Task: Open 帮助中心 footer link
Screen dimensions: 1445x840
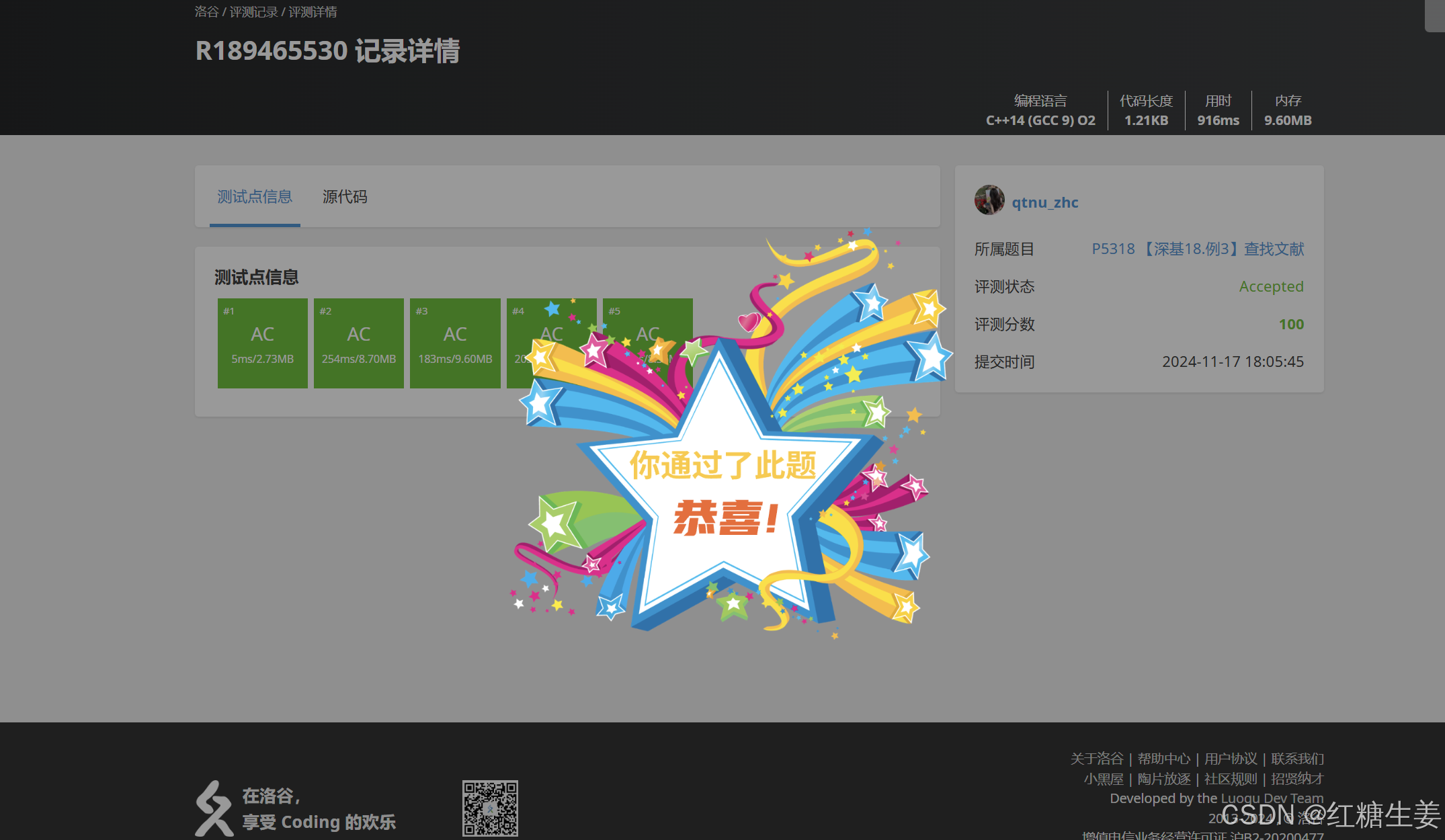Action: point(1164,759)
